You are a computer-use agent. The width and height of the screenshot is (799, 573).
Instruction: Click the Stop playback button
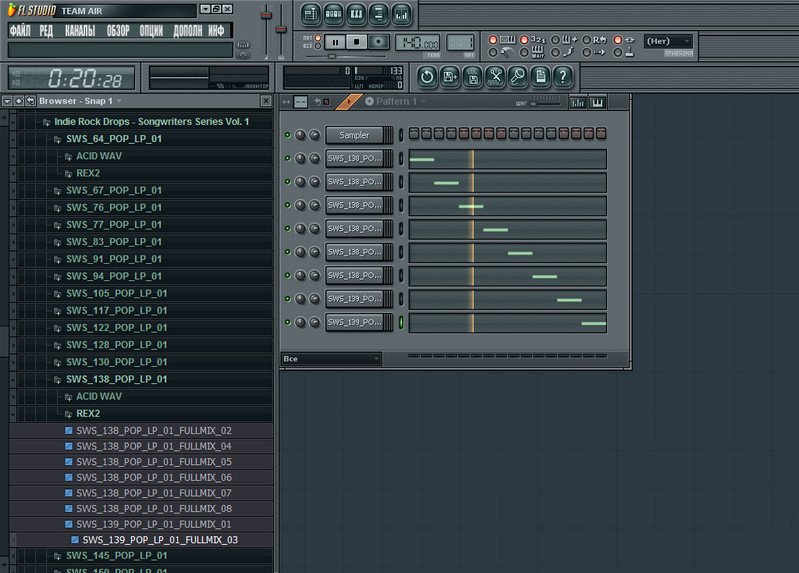[356, 42]
